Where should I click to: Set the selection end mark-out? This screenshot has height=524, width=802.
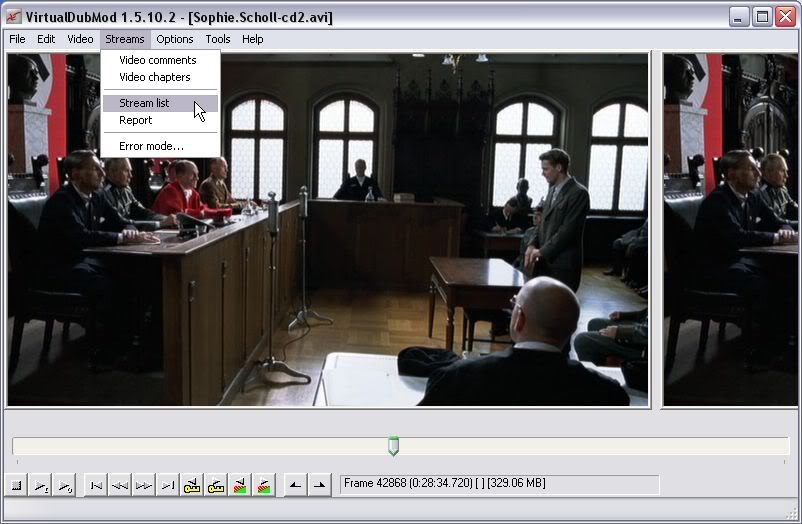[x=319, y=485]
